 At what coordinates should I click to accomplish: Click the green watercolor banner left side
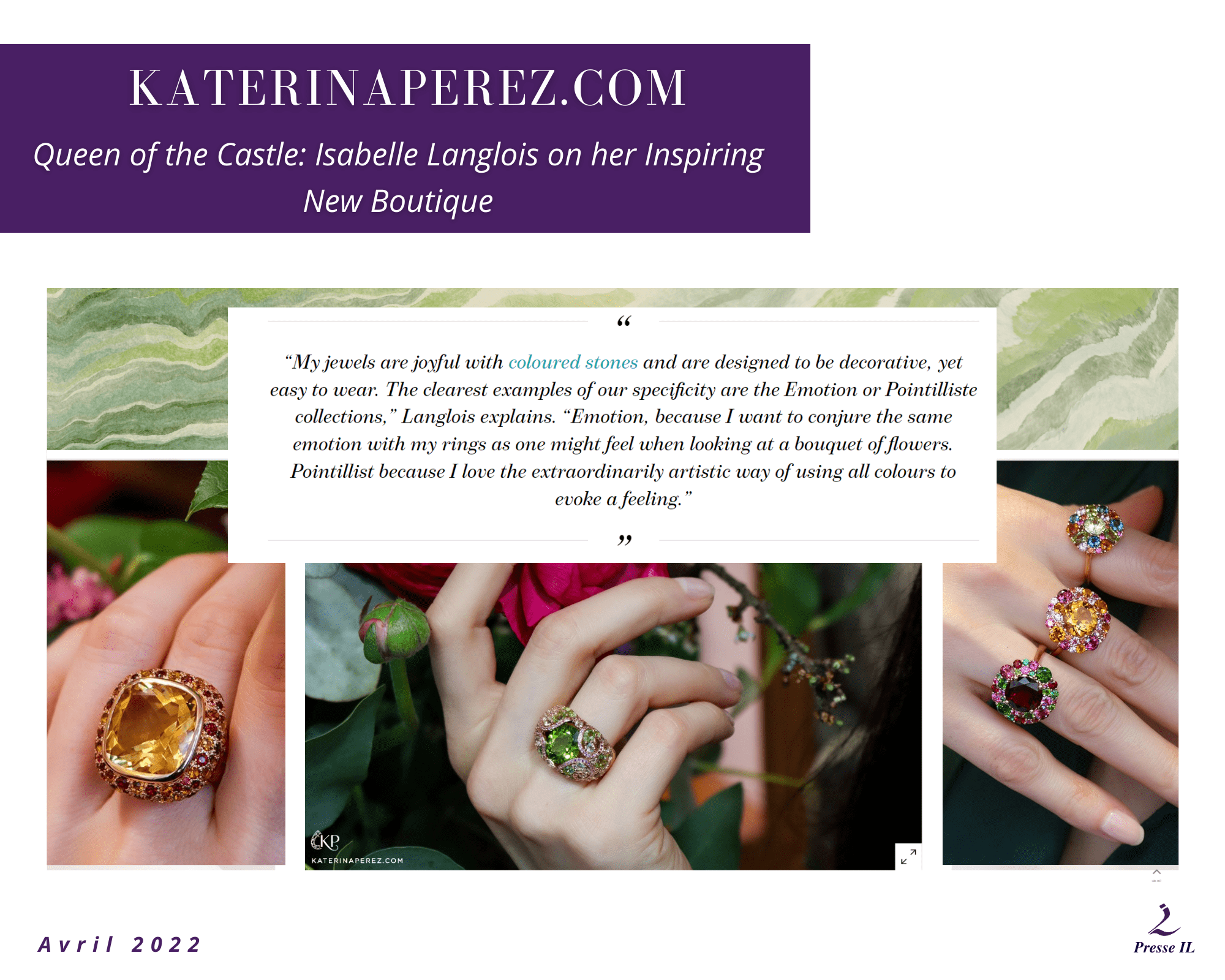tap(137, 369)
